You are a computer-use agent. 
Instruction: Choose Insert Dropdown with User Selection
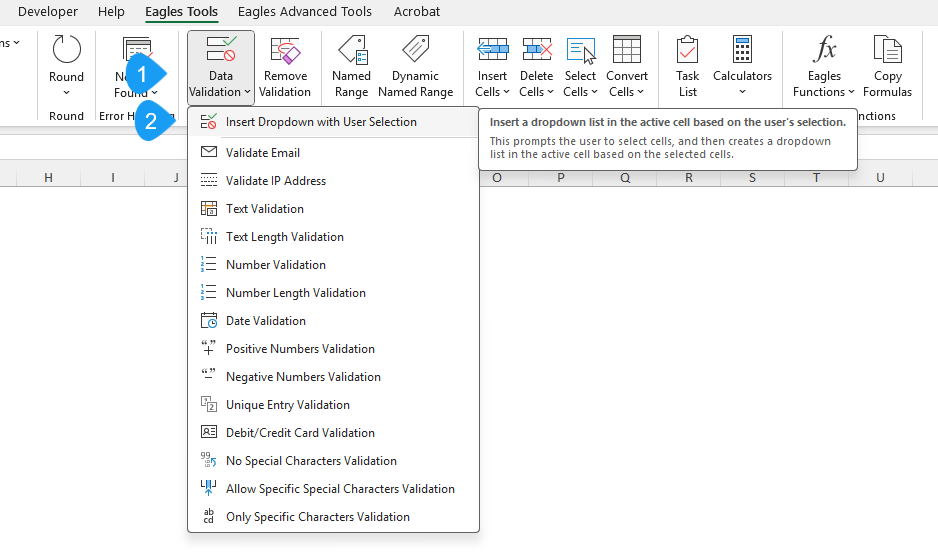[x=333, y=122]
